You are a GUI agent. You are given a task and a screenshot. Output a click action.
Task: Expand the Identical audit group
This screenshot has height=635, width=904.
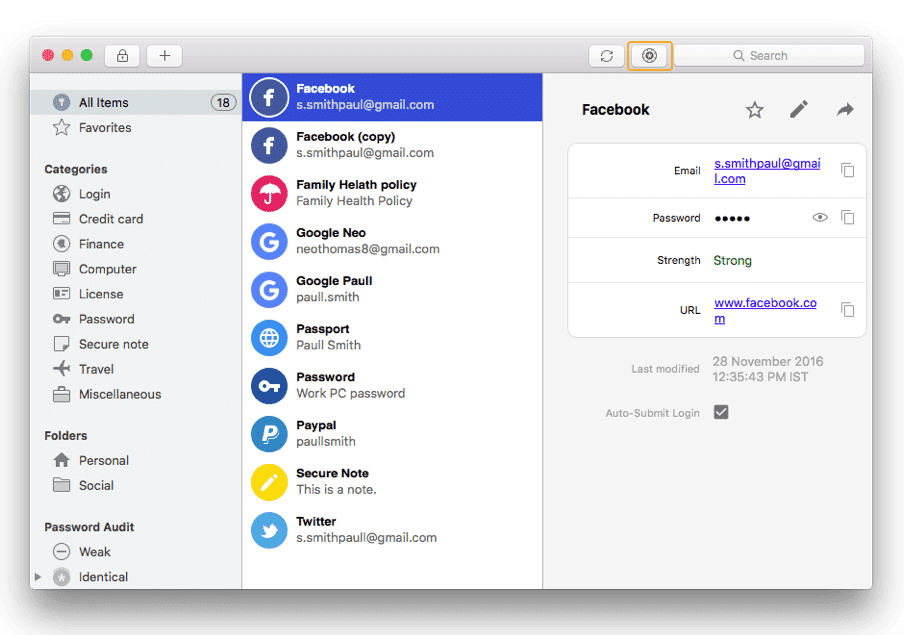(x=38, y=577)
